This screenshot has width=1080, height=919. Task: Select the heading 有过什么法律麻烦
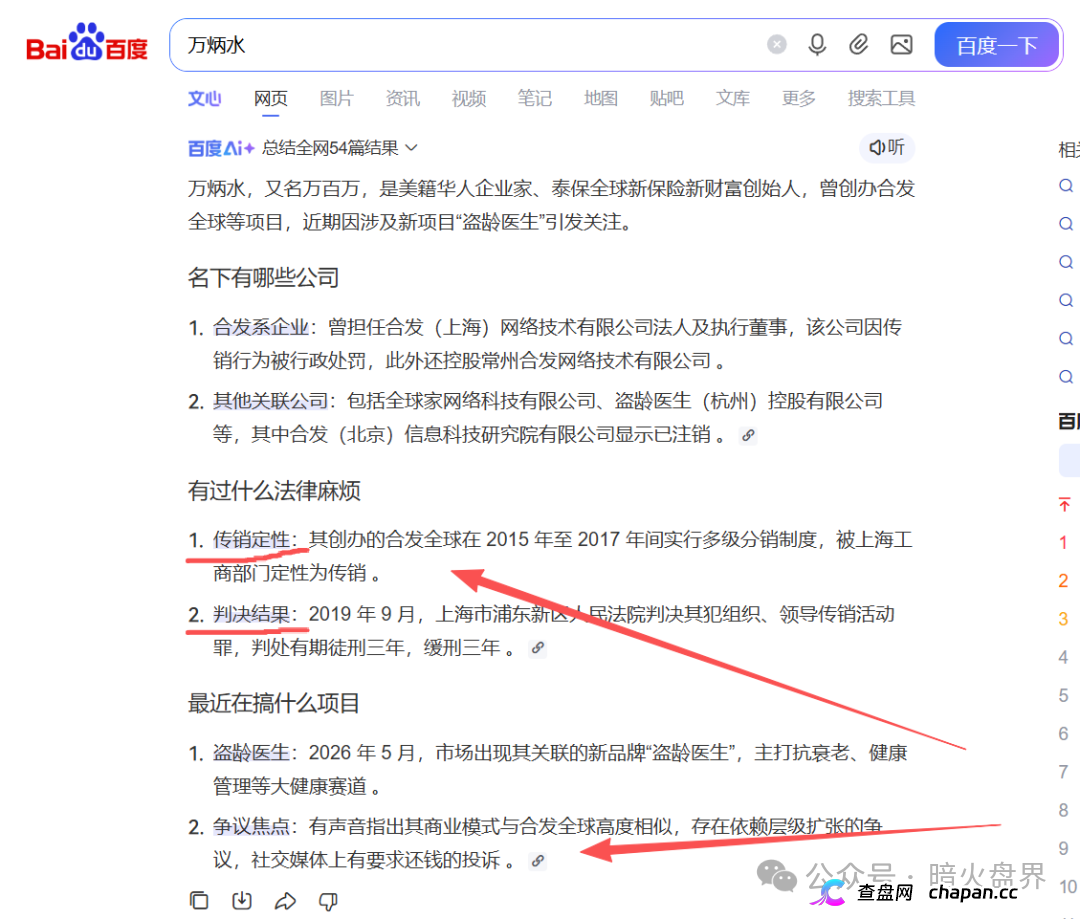tap(274, 491)
